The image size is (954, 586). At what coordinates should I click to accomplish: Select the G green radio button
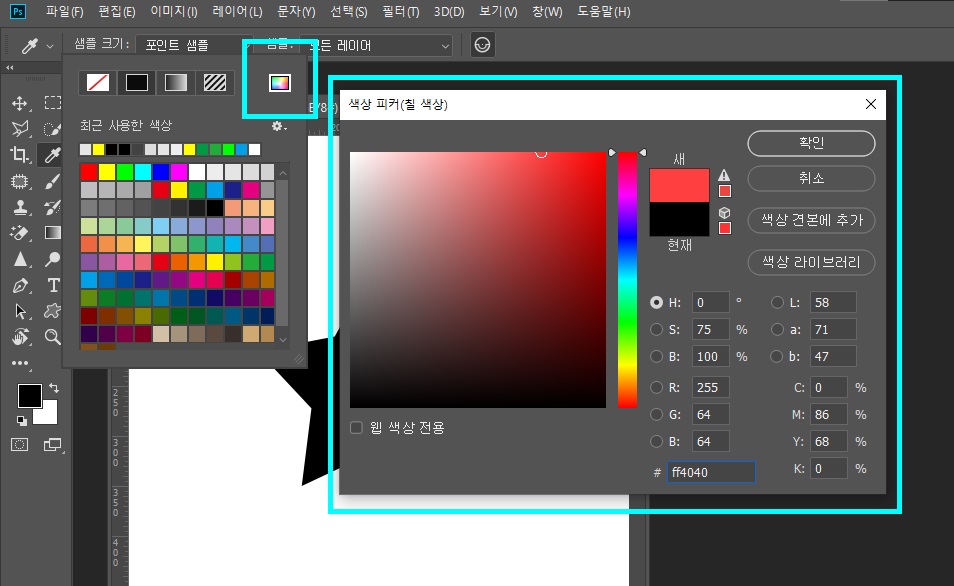tap(656, 414)
